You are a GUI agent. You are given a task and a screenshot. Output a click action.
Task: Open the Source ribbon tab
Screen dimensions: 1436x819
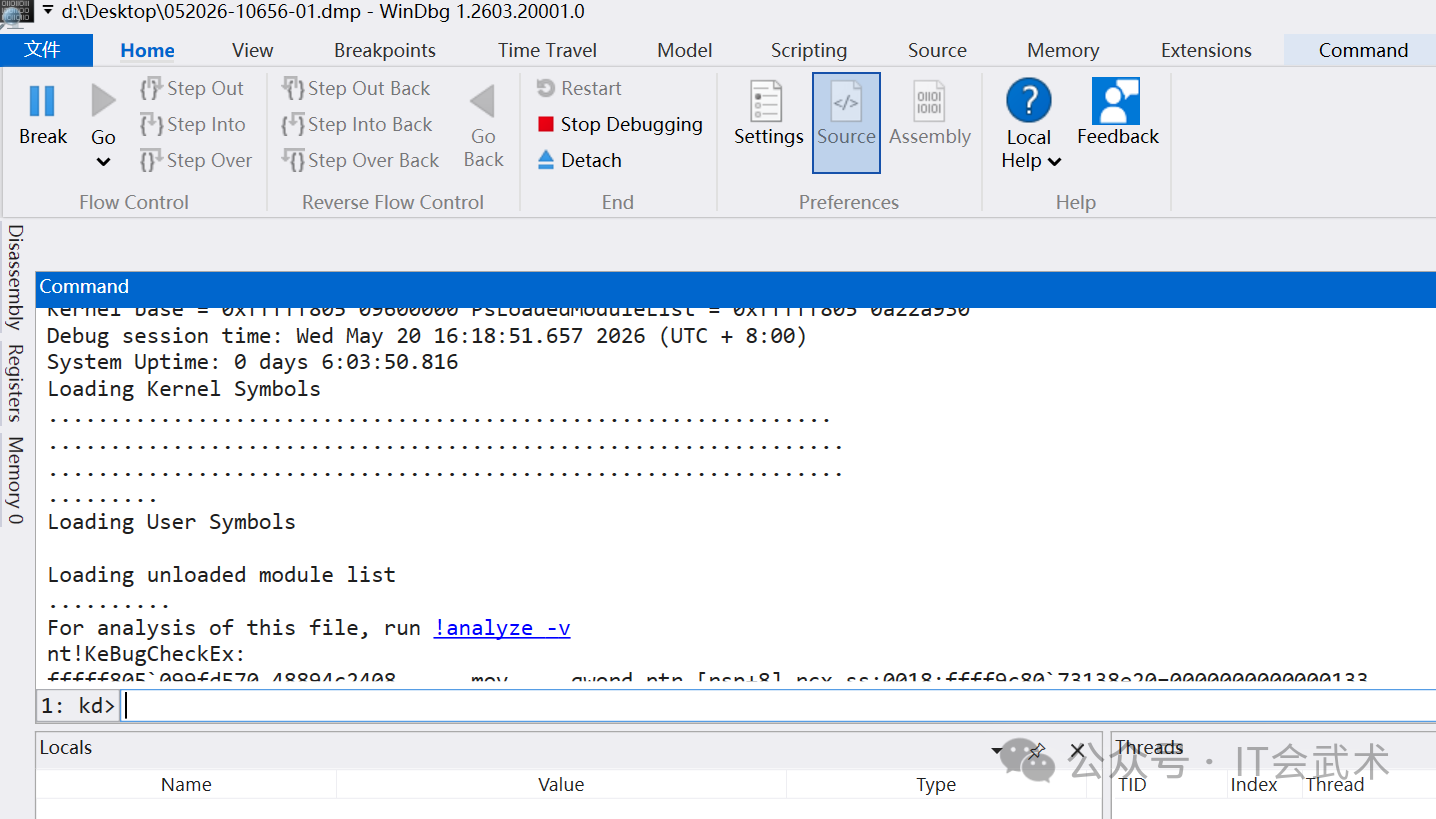tap(937, 51)
